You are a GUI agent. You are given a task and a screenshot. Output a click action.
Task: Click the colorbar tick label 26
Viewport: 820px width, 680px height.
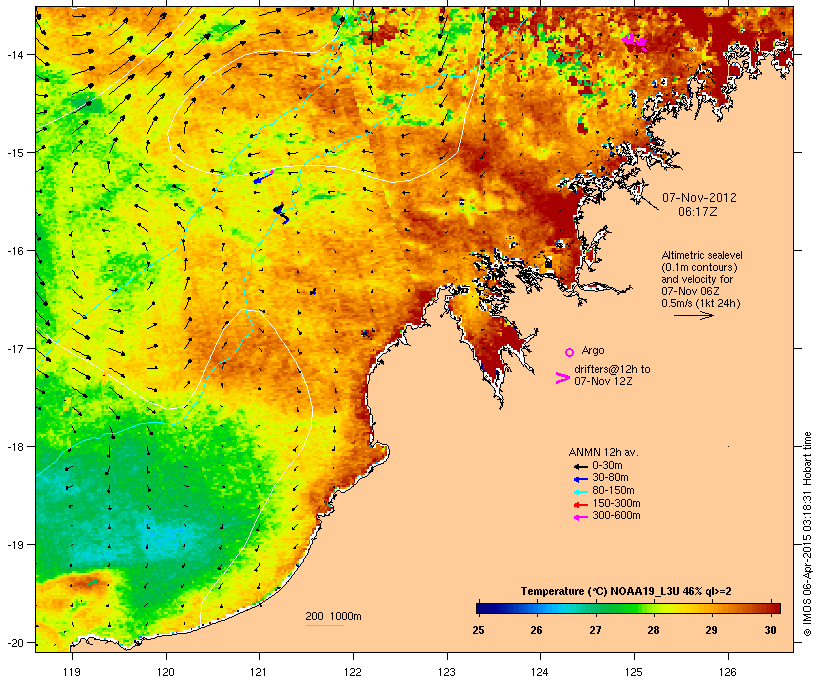coord(537,630)
